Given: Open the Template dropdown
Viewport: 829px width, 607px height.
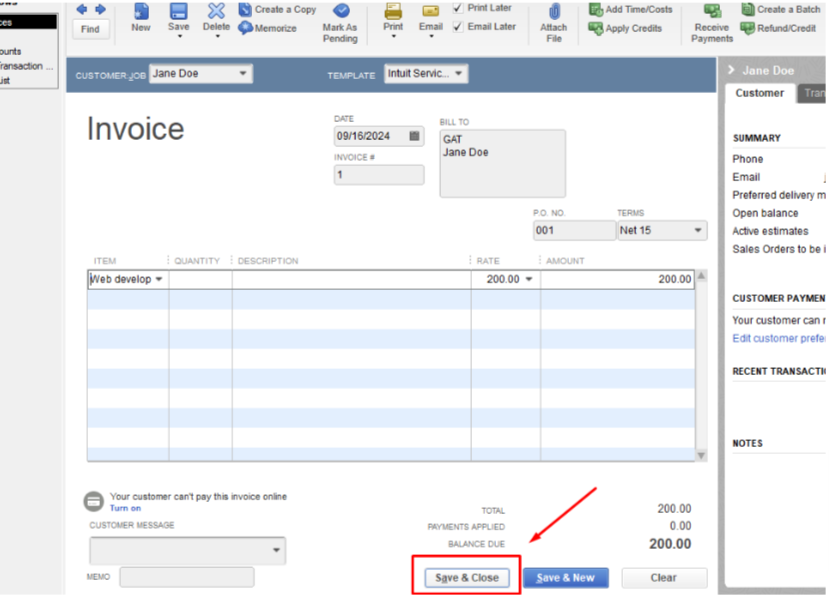Looking at the screenshot, I should 459,74.
